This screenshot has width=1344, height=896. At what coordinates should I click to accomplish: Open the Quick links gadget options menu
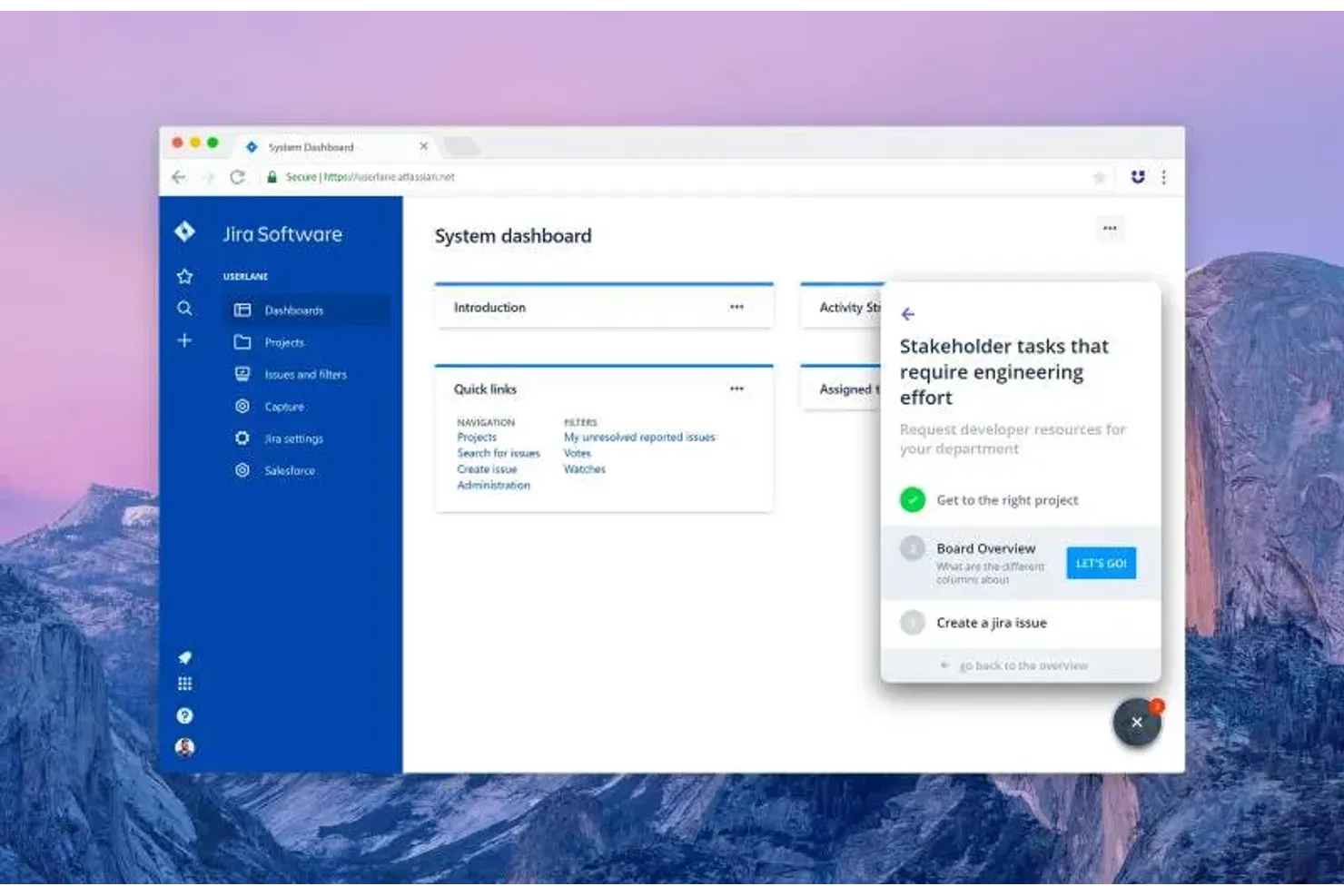(x=736, y=388)
